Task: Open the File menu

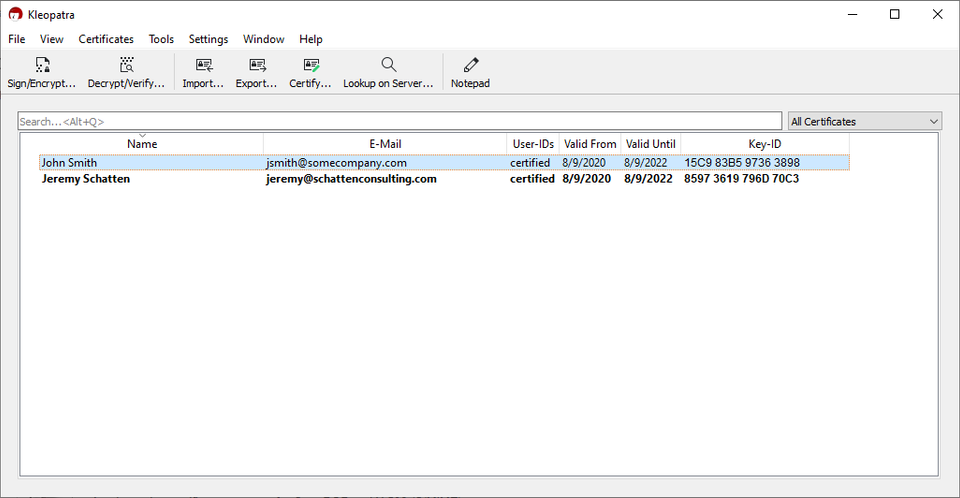Action: pos(17,39)
